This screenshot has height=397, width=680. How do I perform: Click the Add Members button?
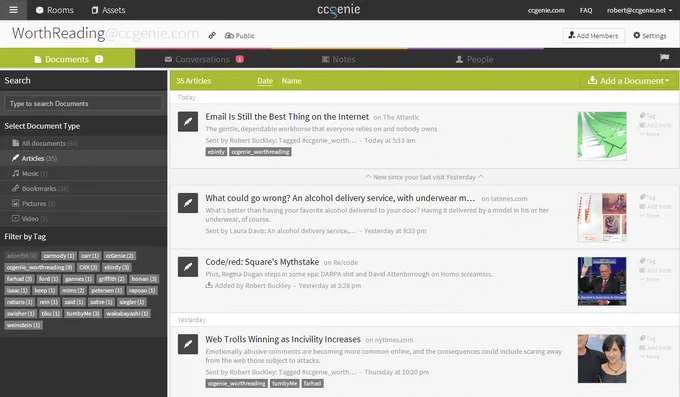[x=594, y=36]
